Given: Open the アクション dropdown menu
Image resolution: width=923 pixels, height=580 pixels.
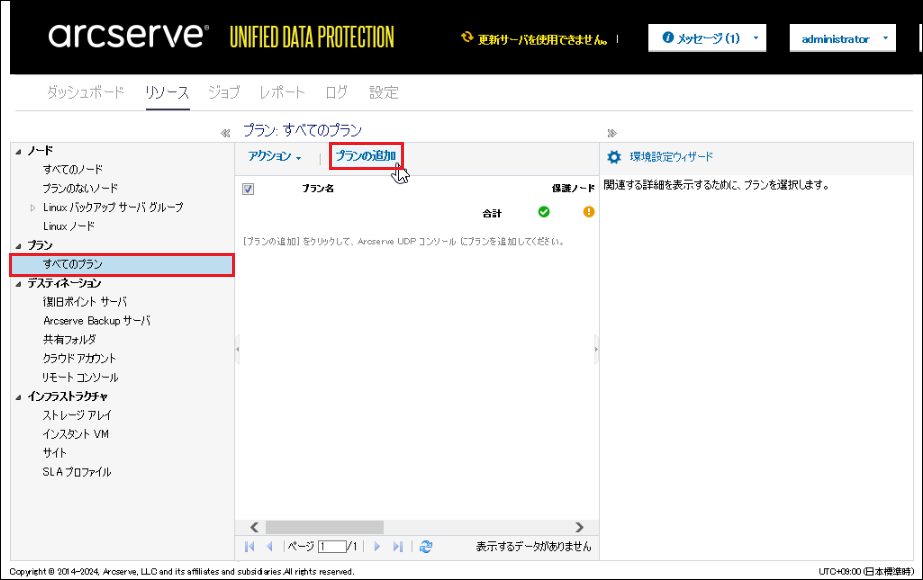Looking at the screenshot, I should pos(274,156).
